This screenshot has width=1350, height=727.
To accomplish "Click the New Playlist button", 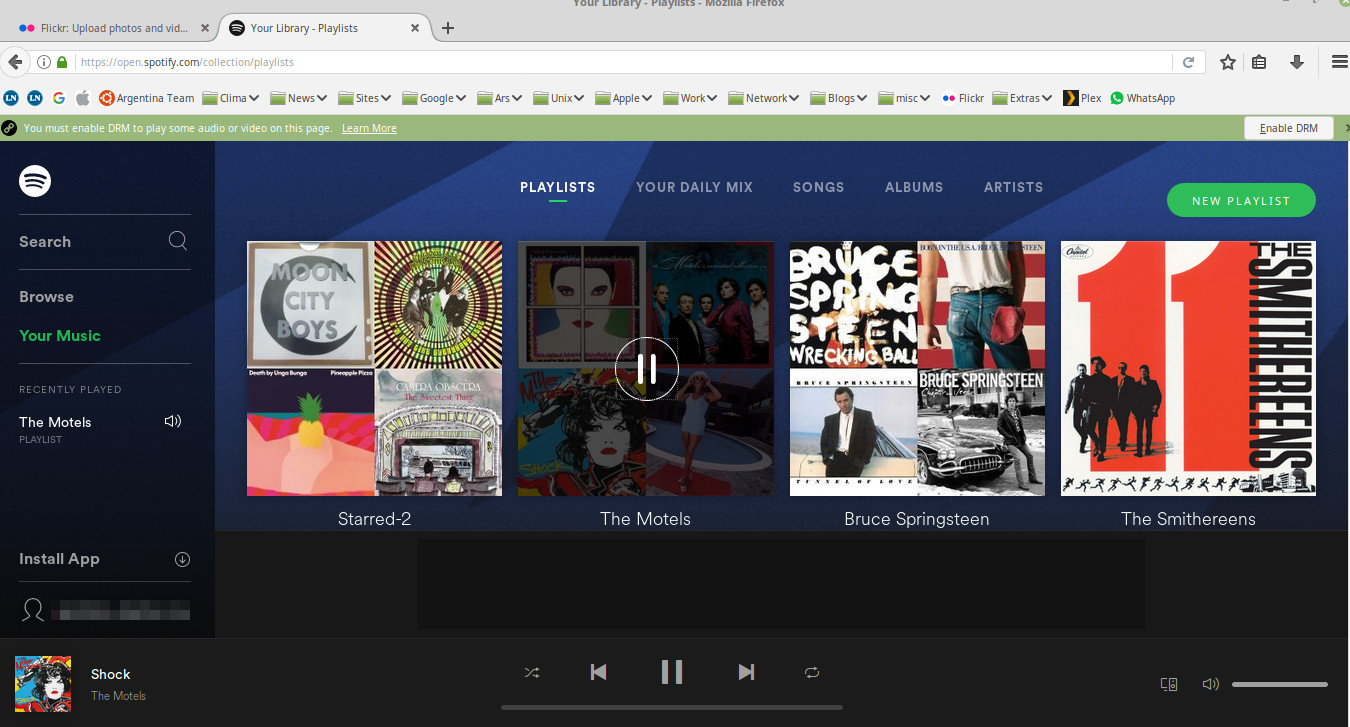I will pyautogui.click(x=1241, y=200).
